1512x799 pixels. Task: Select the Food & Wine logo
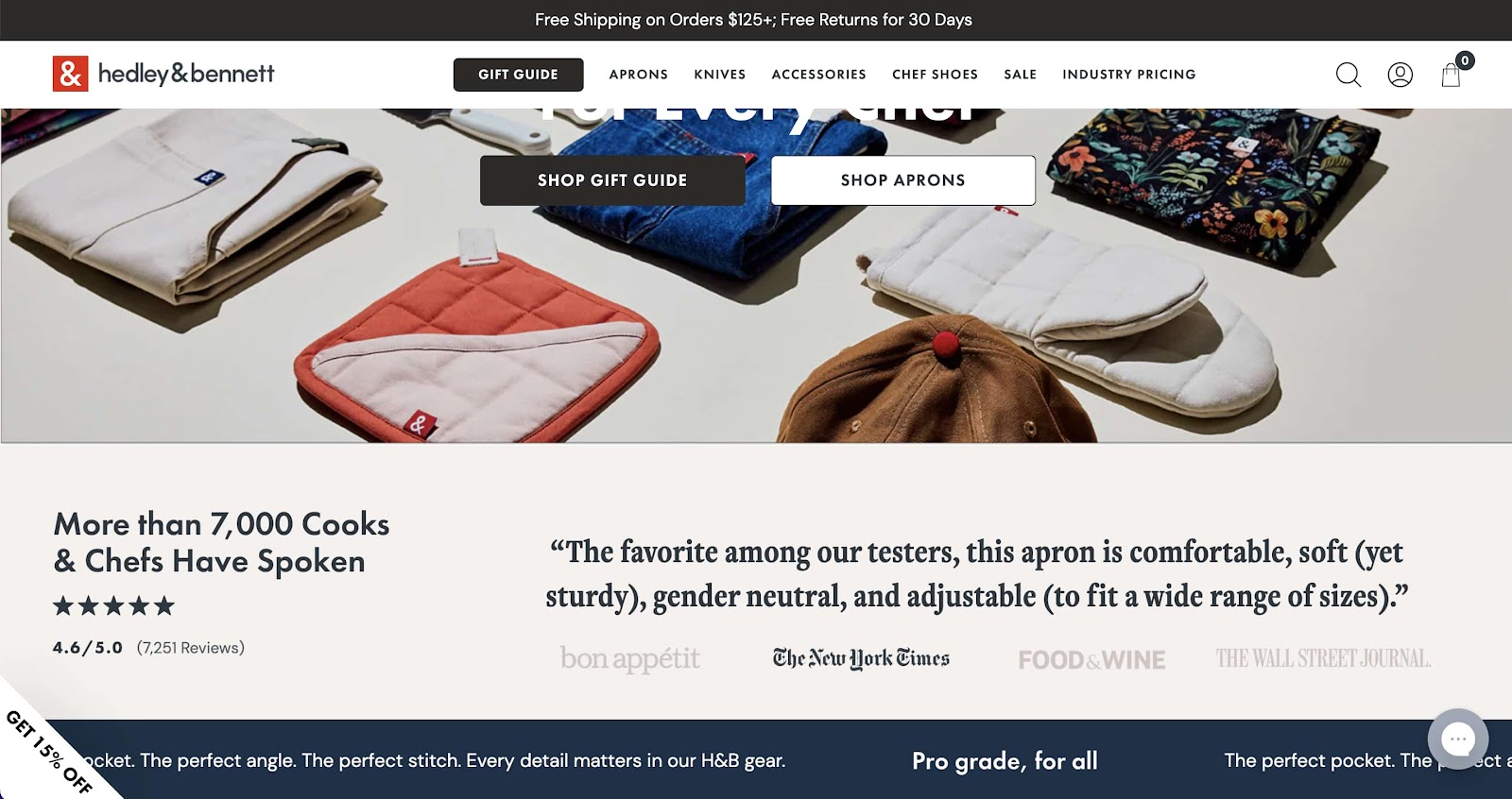click(x=1091, y=660)
